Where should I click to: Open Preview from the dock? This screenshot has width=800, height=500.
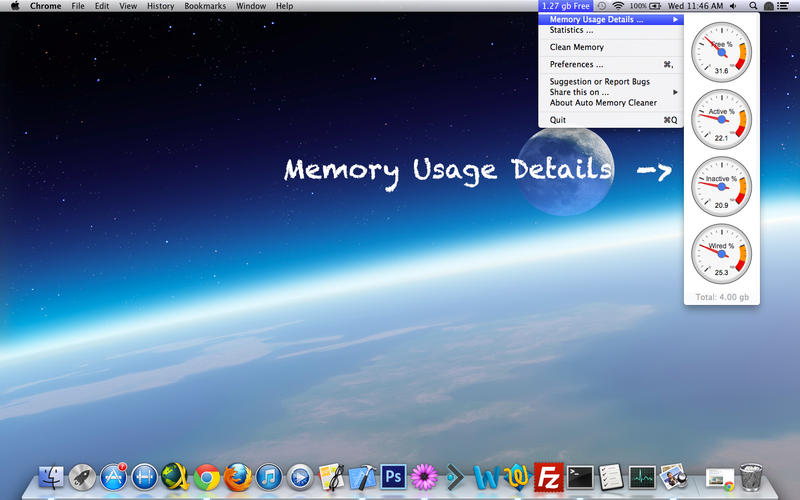673,477
